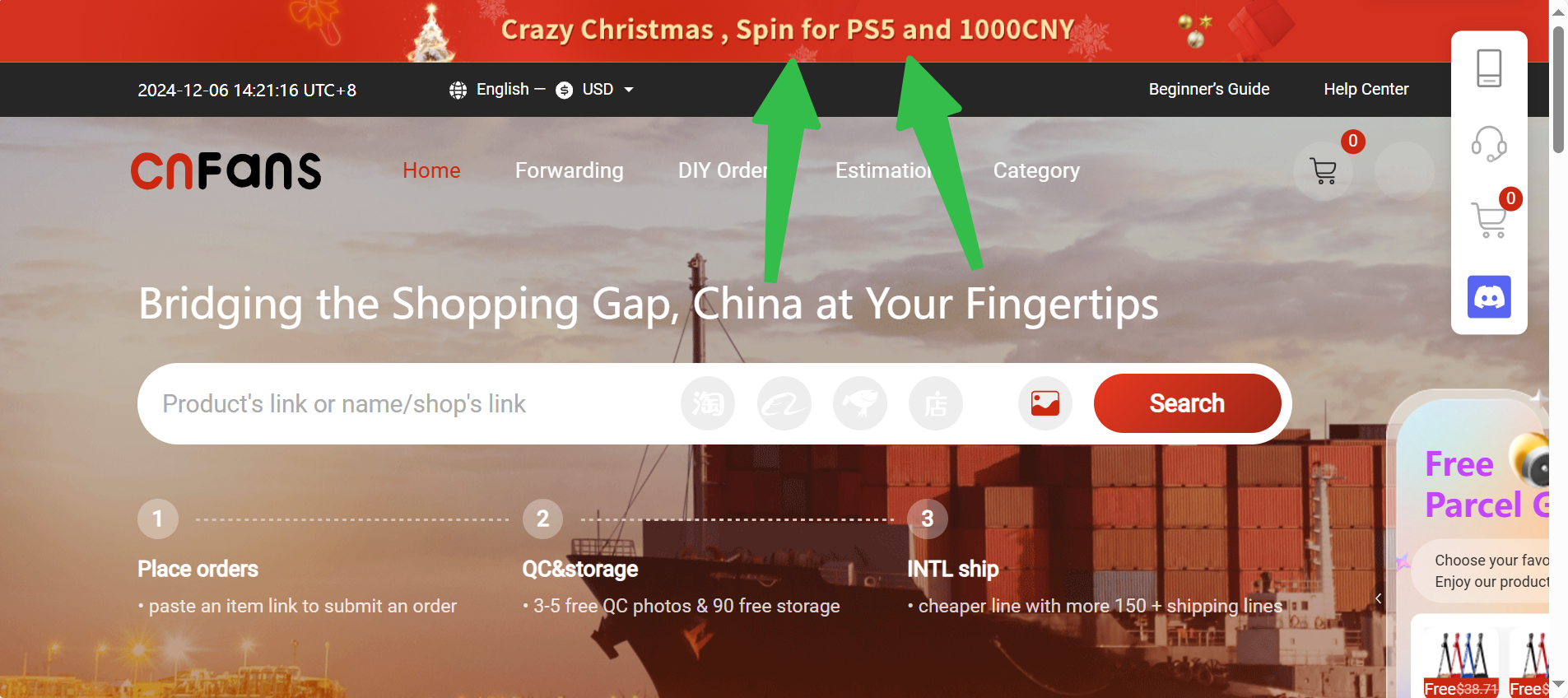
Task: Select the 1688 platform icon
Action: click(784, 403)
